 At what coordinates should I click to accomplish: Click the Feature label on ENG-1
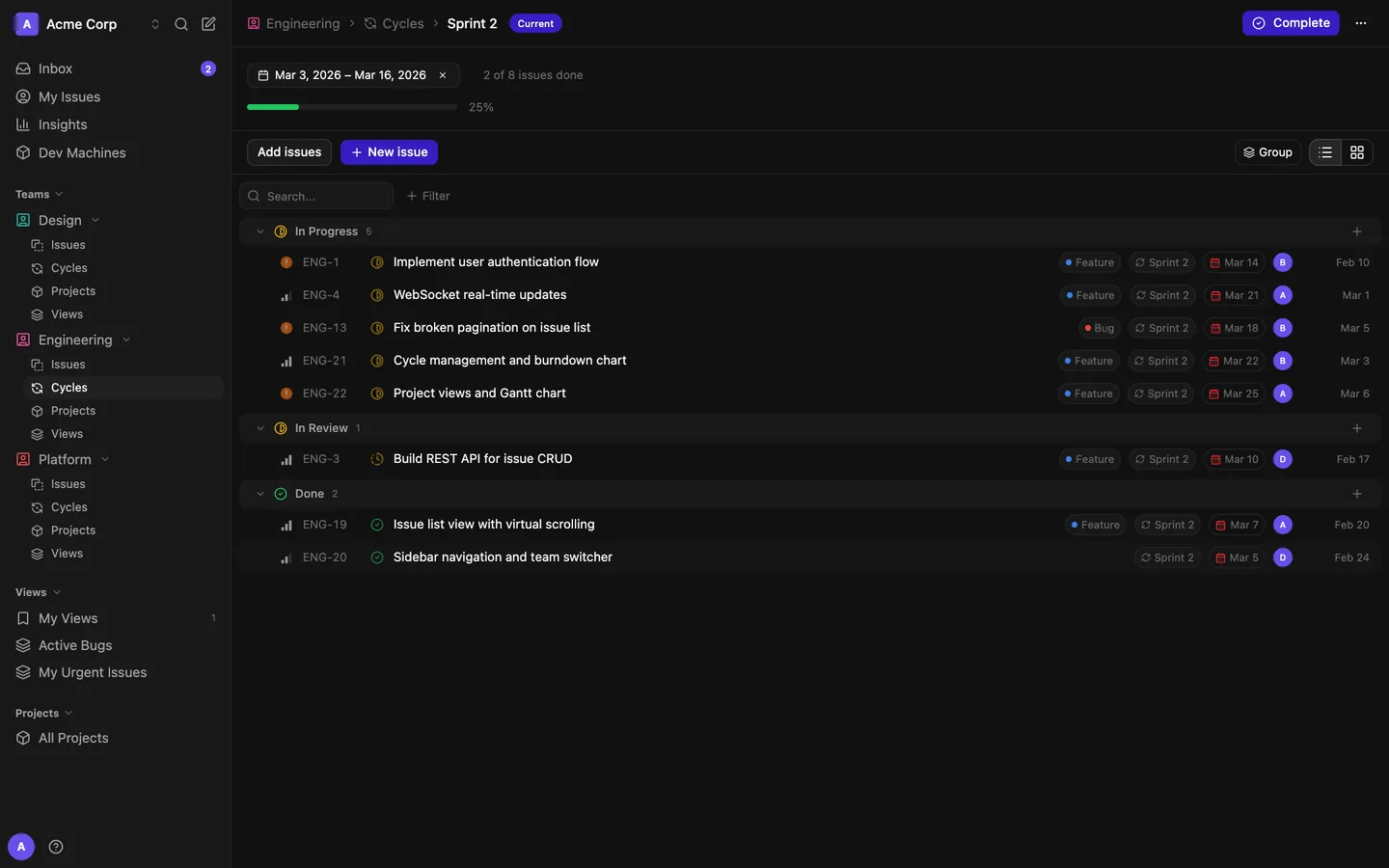click(1089, 262)
